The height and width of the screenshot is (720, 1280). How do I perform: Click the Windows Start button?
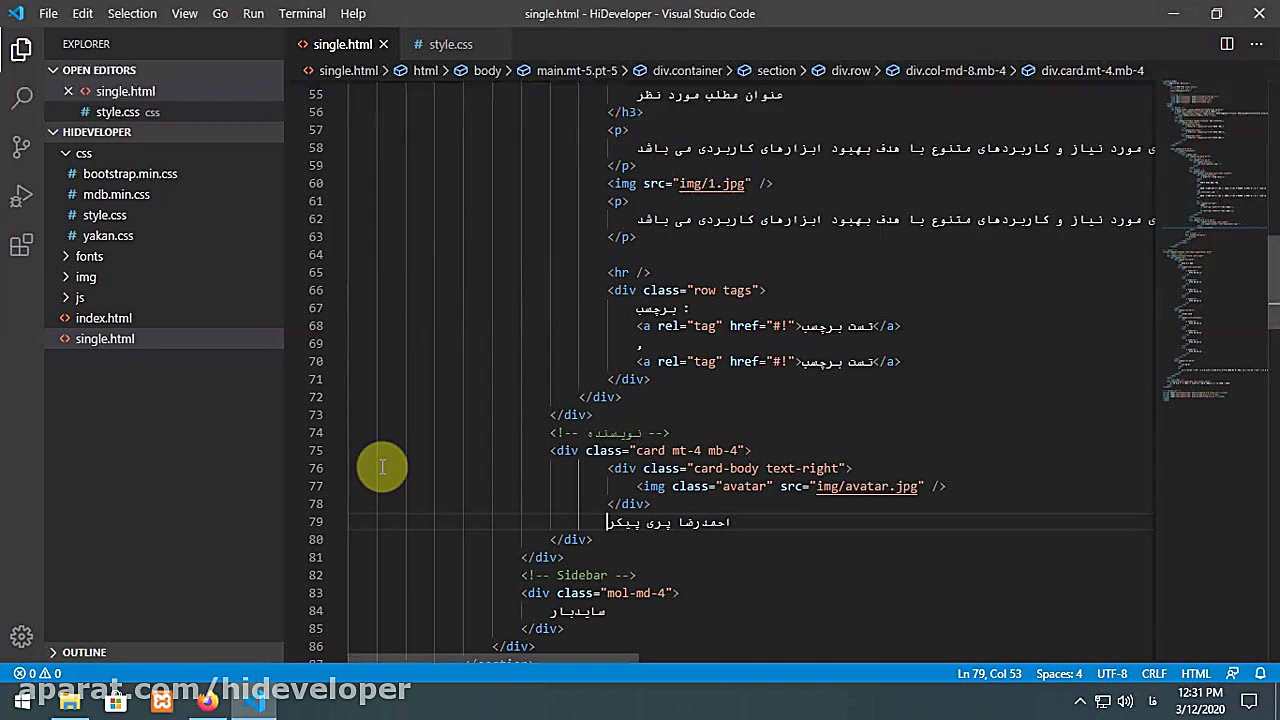click(21, 702)
